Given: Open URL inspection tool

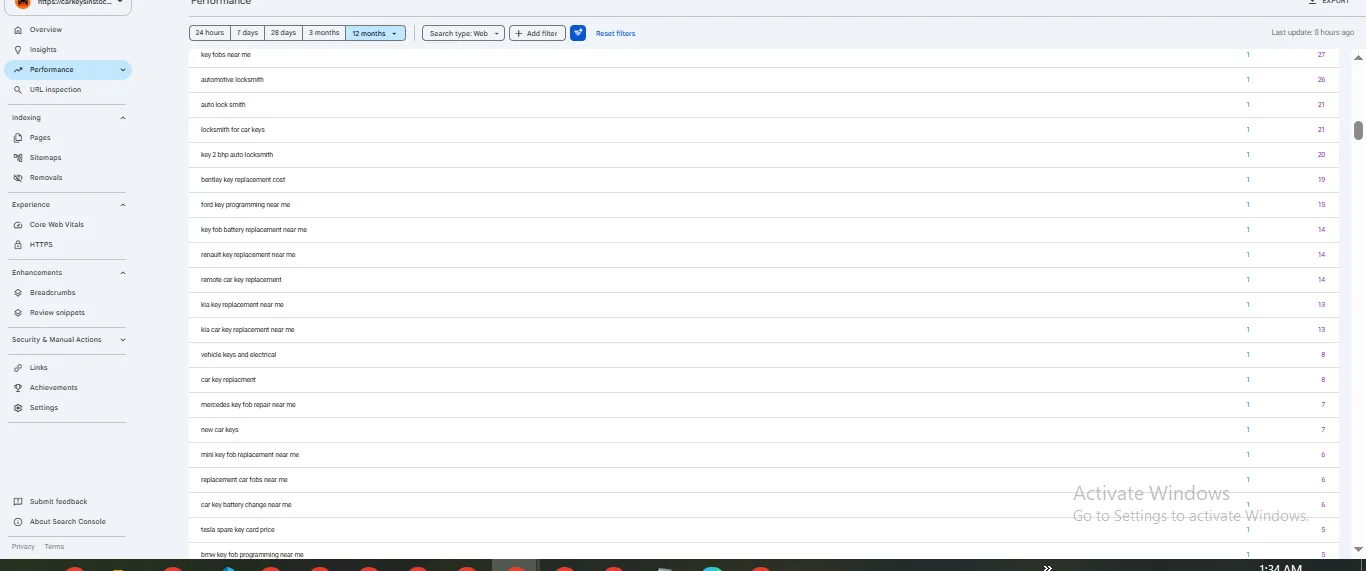Looking at the screenshot, I should [x=55, y=90].
